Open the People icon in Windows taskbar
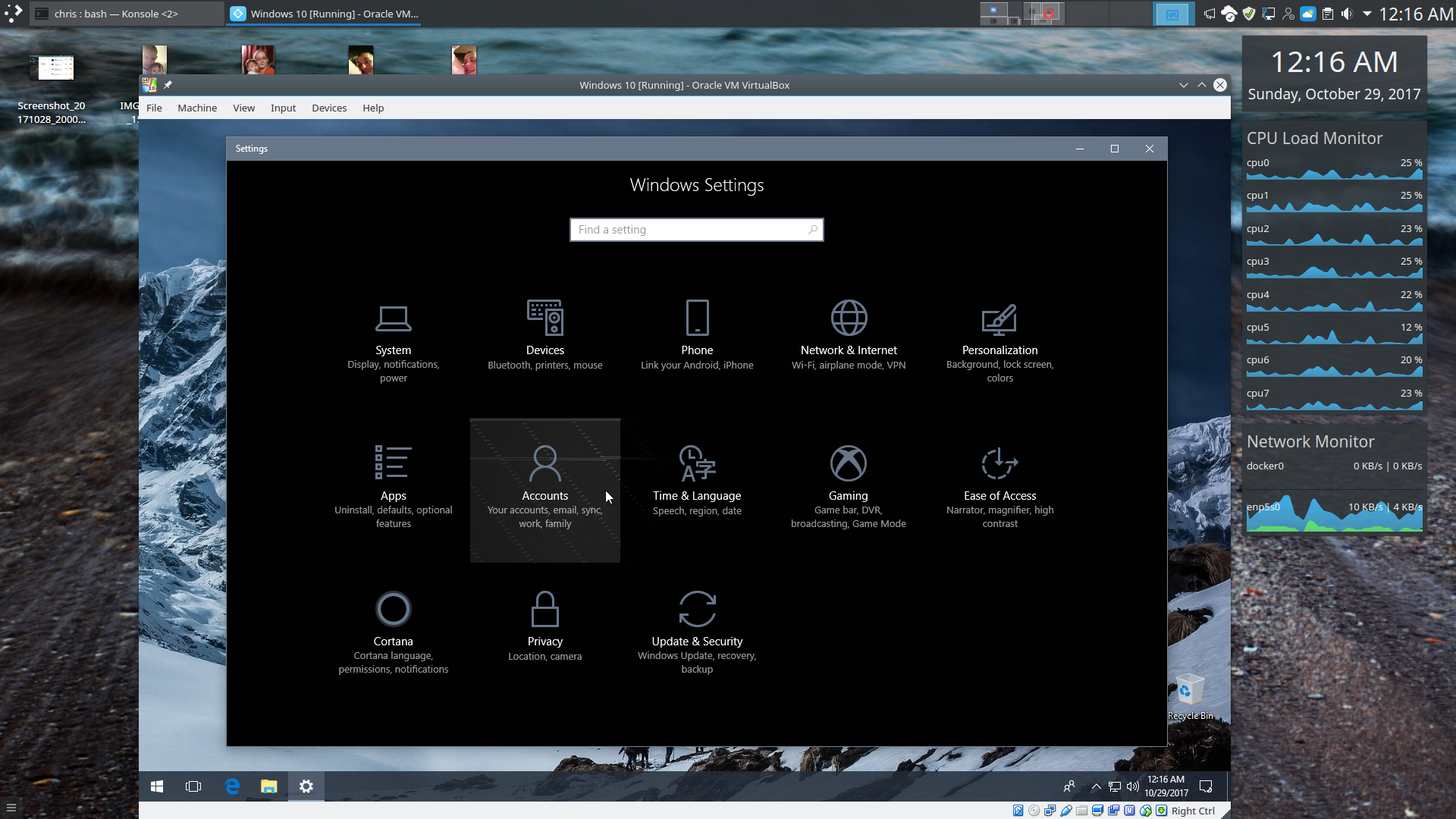The width and height of the screenshot is (1456, 819). click(1069, 786)
